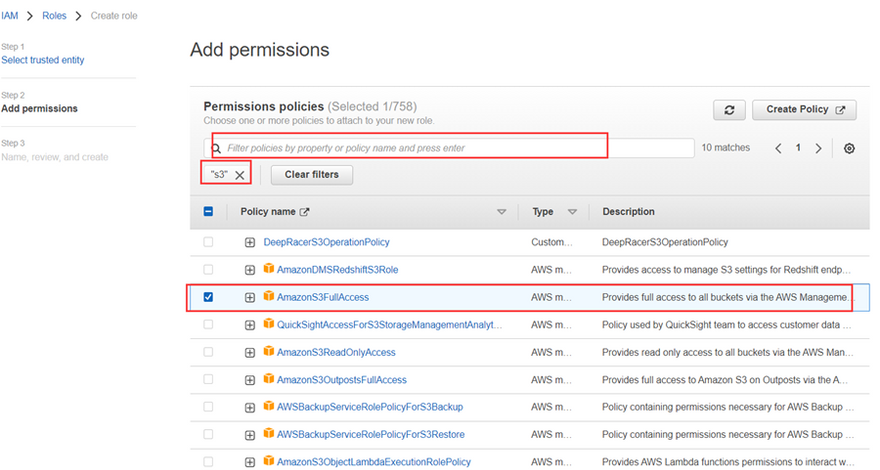Expand the DeepRacerS3OperationPolicy plus icon
This screenshot has height=470, width=880.
[250, 243]
